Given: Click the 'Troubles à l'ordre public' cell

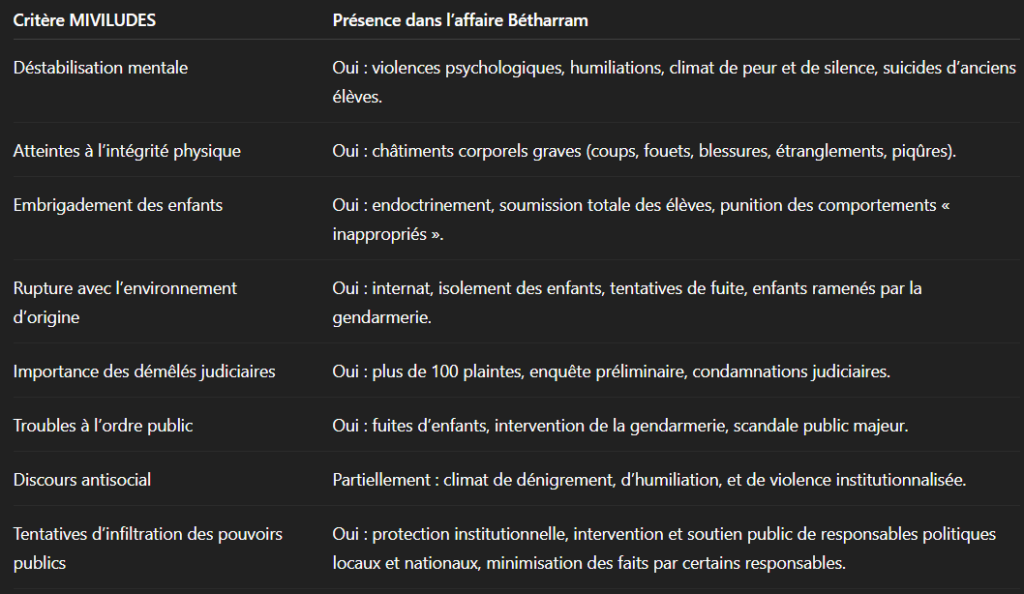Looking at the screenshot, I should pos(103,425).
